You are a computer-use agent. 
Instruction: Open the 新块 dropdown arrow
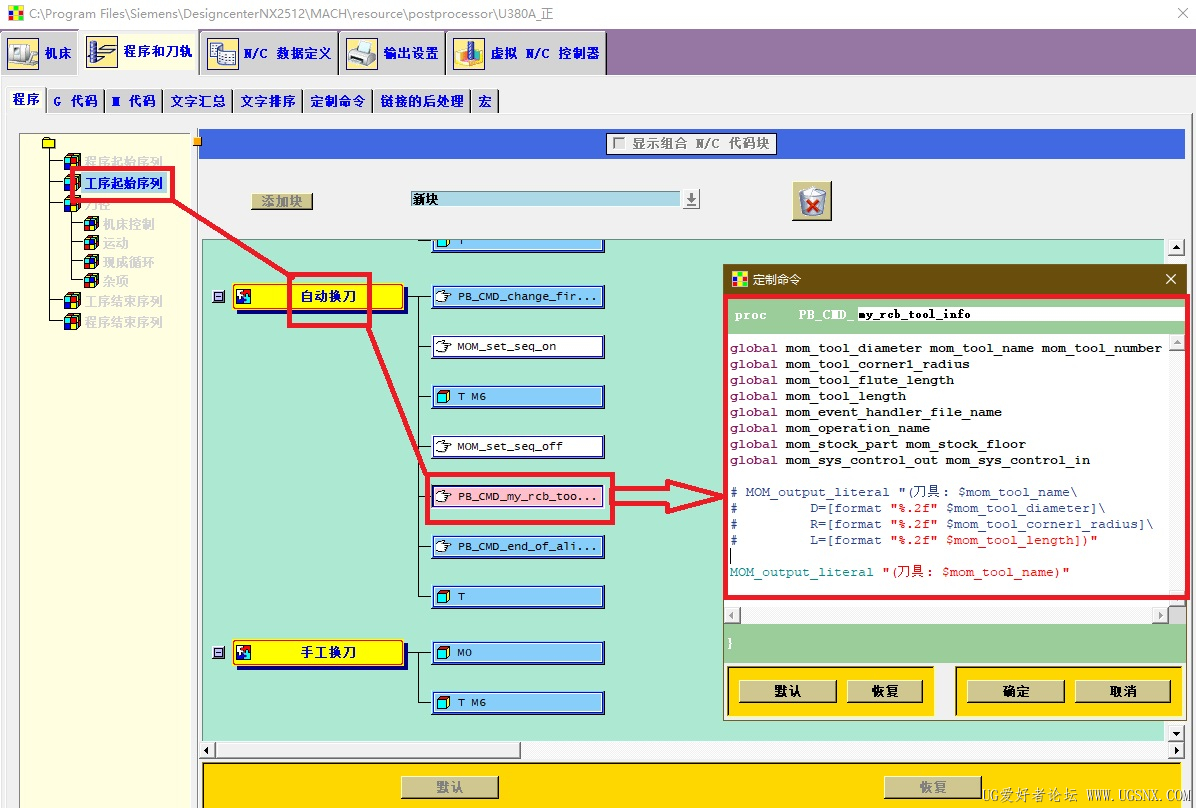pos(691,199)
